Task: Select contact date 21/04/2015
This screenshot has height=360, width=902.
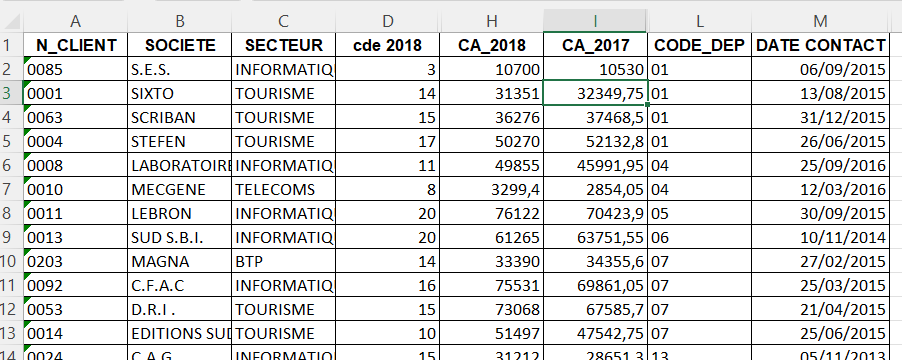Action: pyautogui.click(x=820, y=310)
